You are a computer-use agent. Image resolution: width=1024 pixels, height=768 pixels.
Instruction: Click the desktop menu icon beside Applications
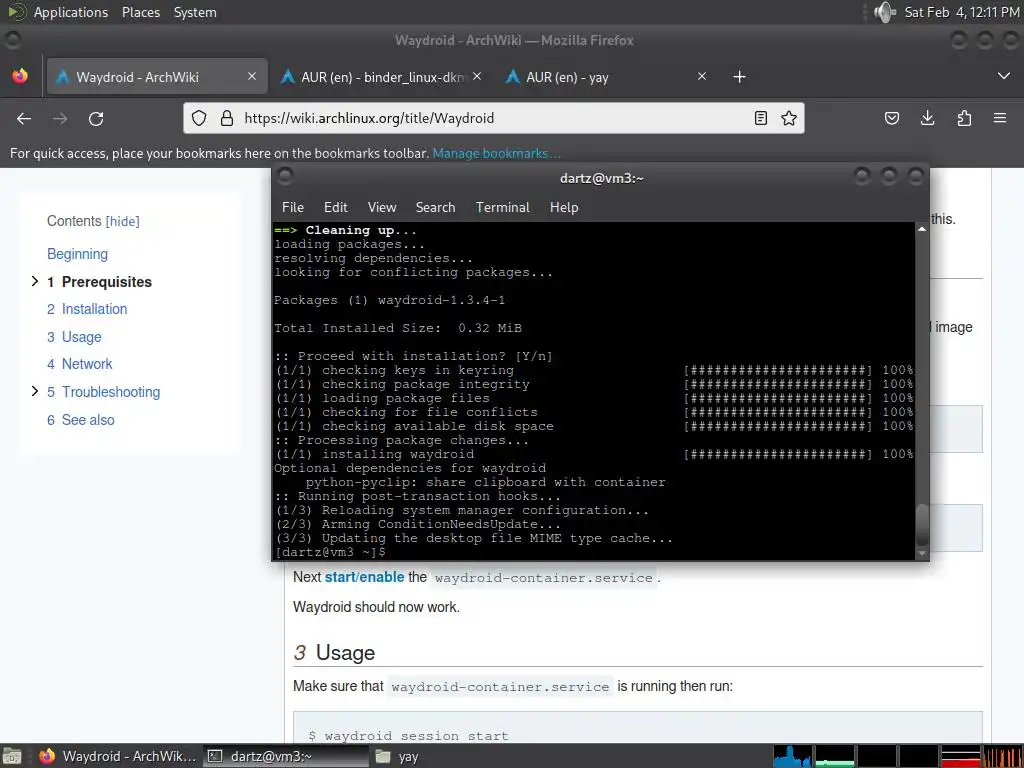pos(17,12)
